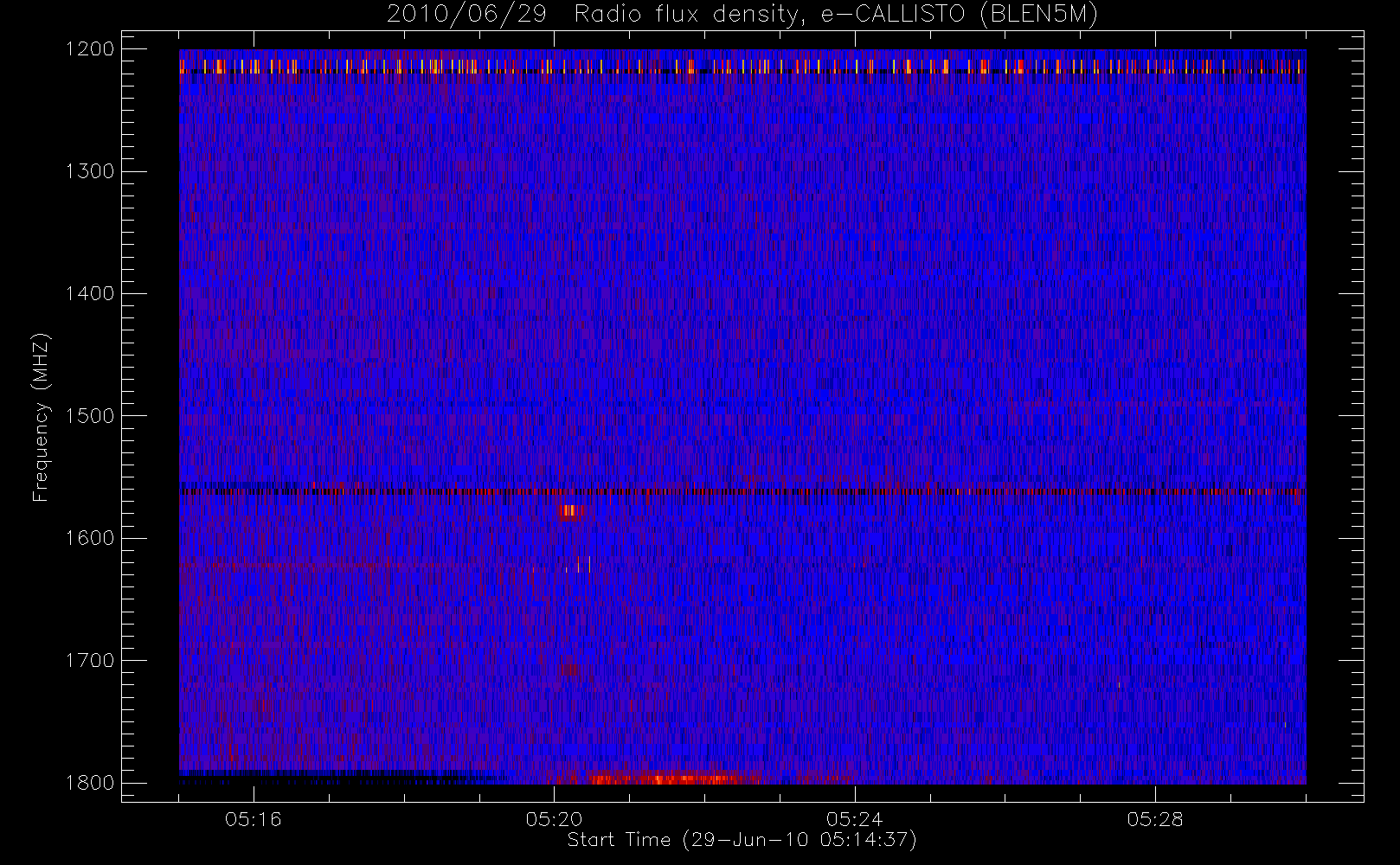Click the 05:20 time tick label
Screen dimensions: 1400x865
[x=554, y=819]
